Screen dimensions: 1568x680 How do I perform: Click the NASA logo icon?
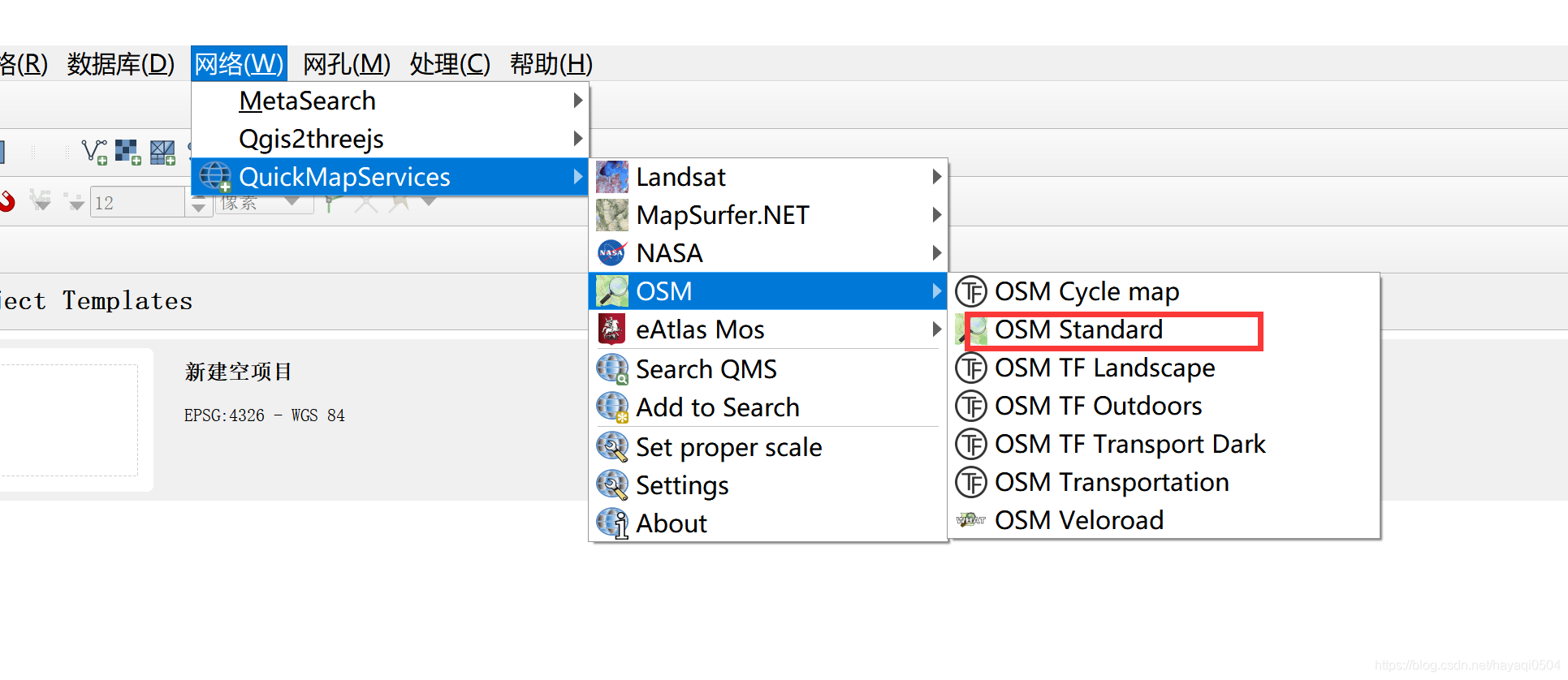coord(611,253)
